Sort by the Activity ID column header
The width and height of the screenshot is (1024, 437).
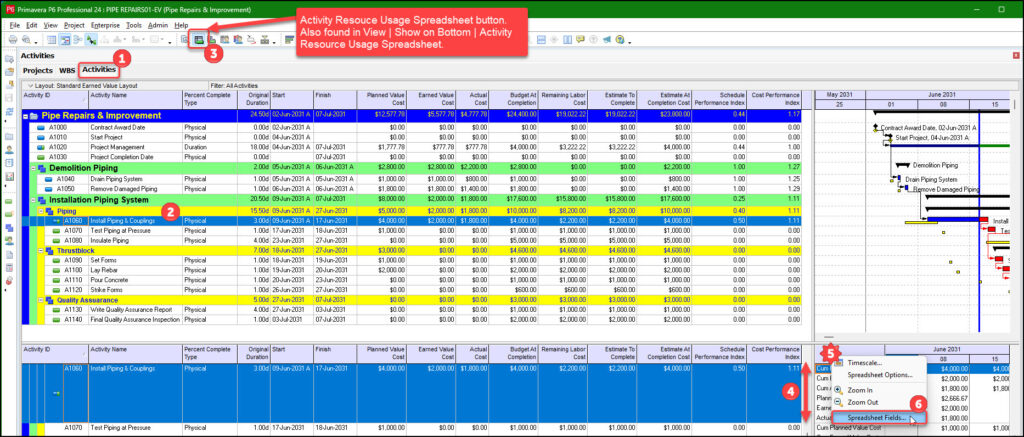coord(55,99)
